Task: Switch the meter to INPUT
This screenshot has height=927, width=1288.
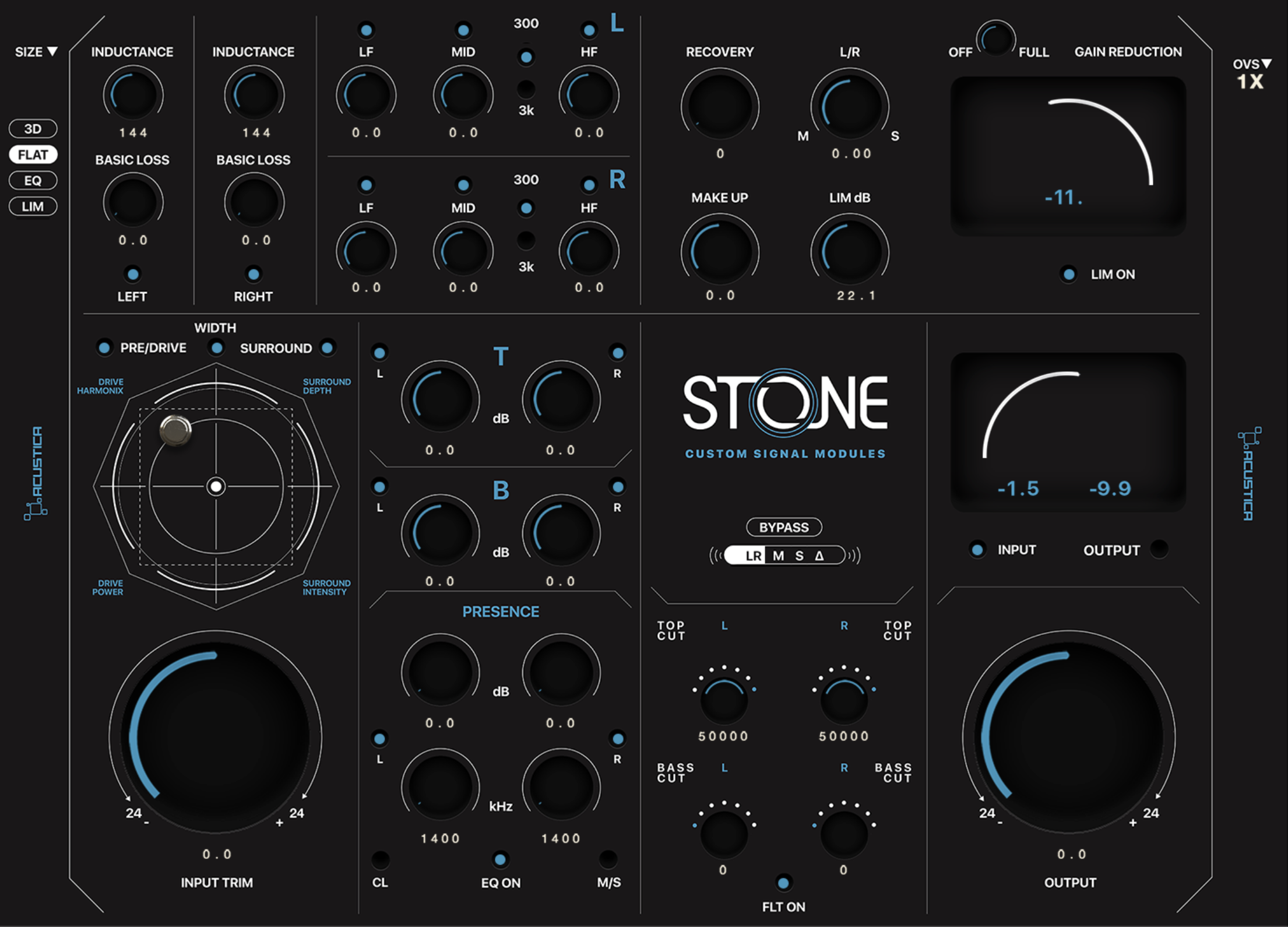Action: tap(977, 549)
